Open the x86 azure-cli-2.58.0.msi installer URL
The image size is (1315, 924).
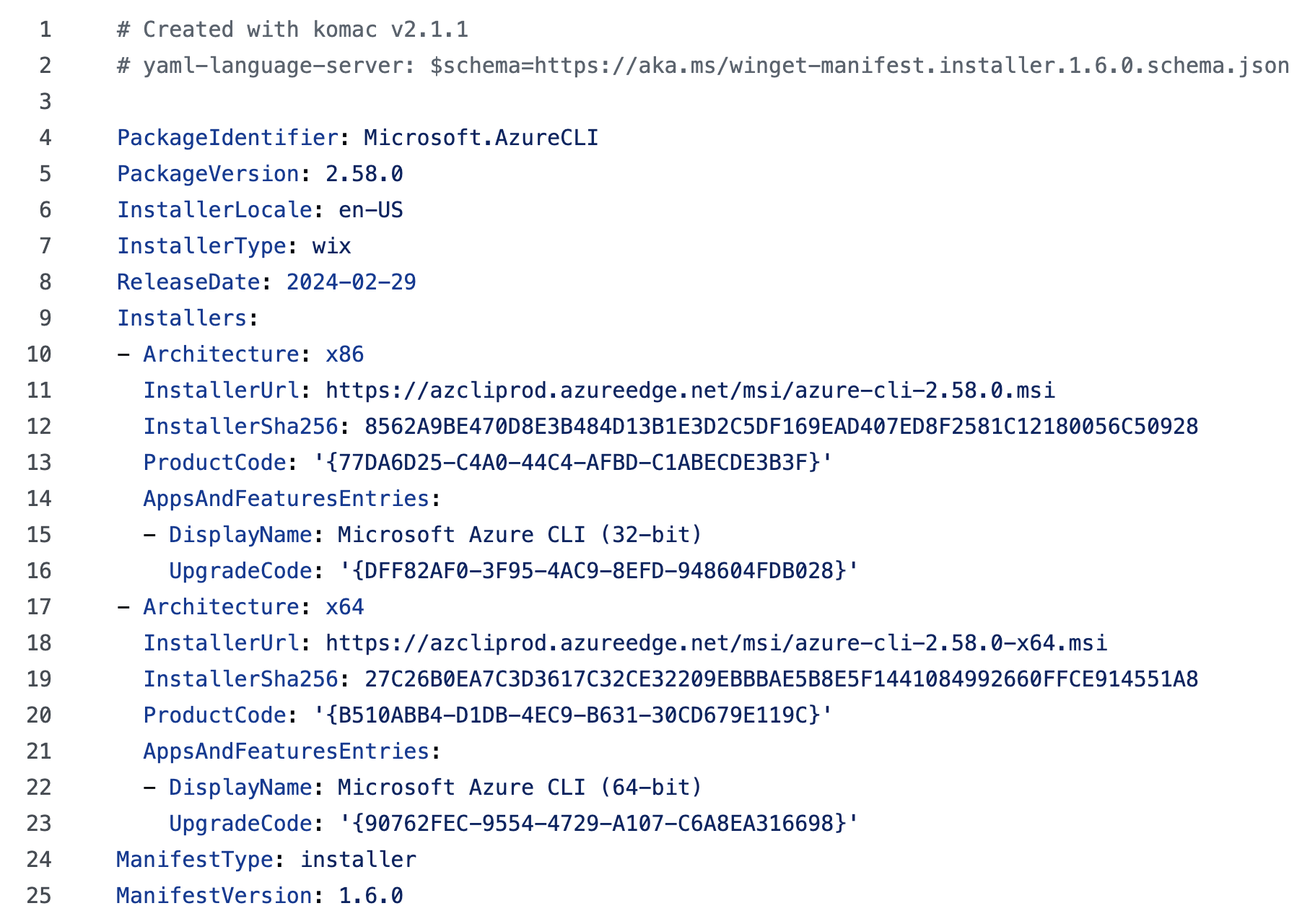pyautogui.click(x=690, y=391)
